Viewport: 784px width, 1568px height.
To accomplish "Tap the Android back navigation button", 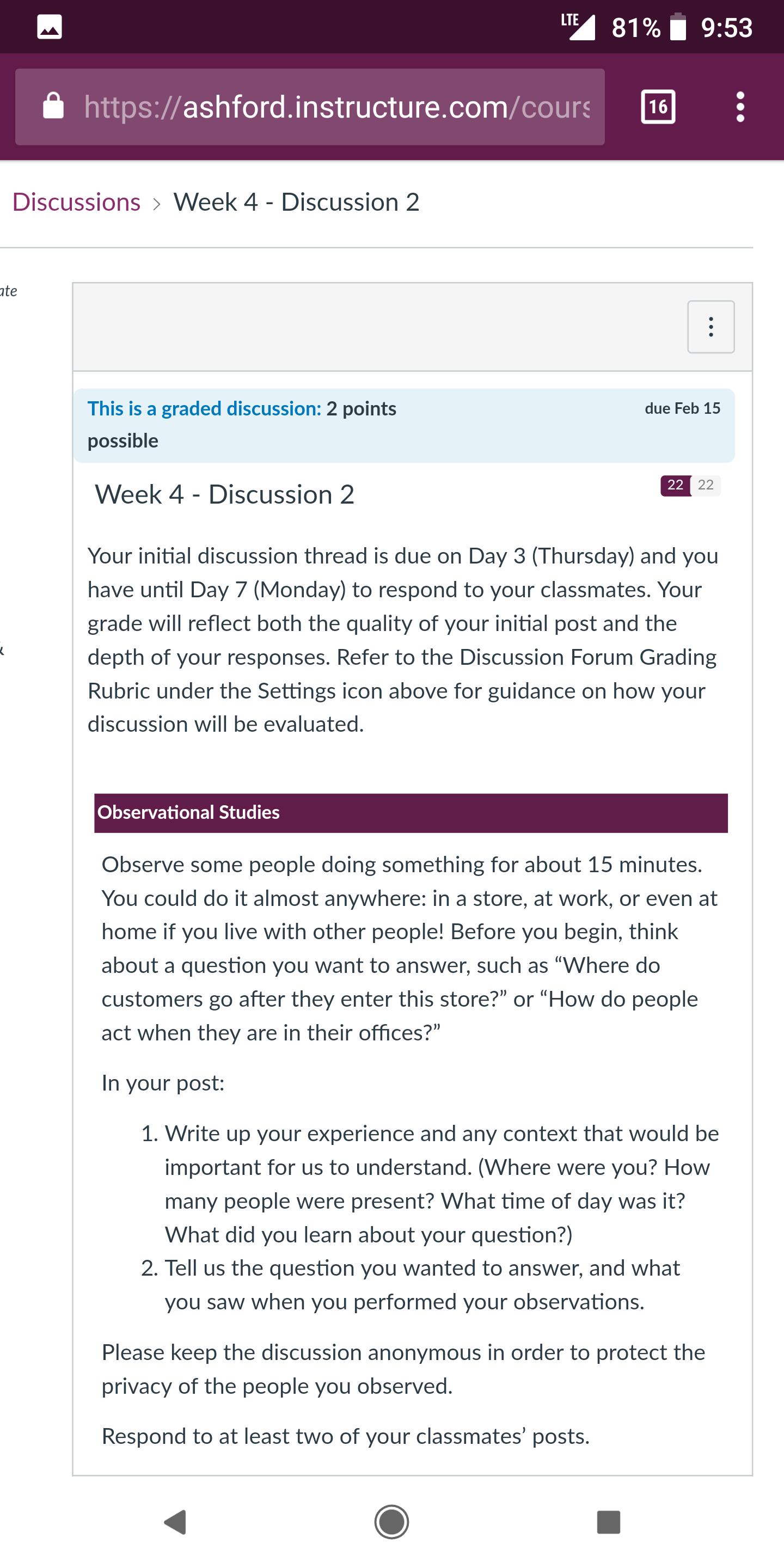I will point(175,1522).
